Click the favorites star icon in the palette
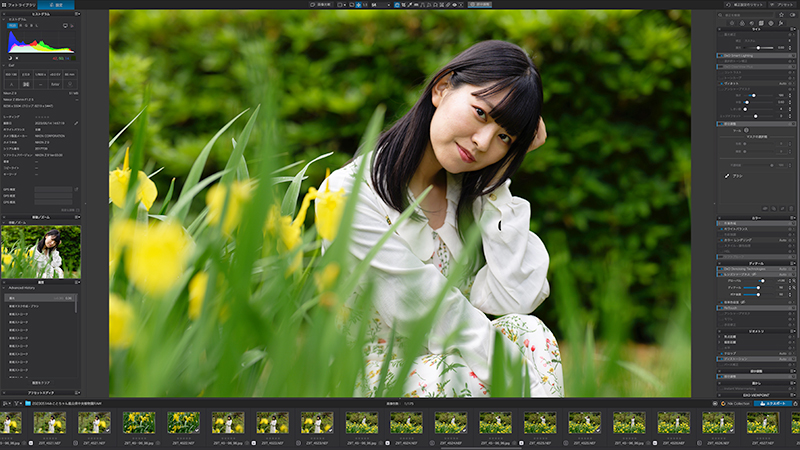800x450 pixels. [x=781, y=15]
